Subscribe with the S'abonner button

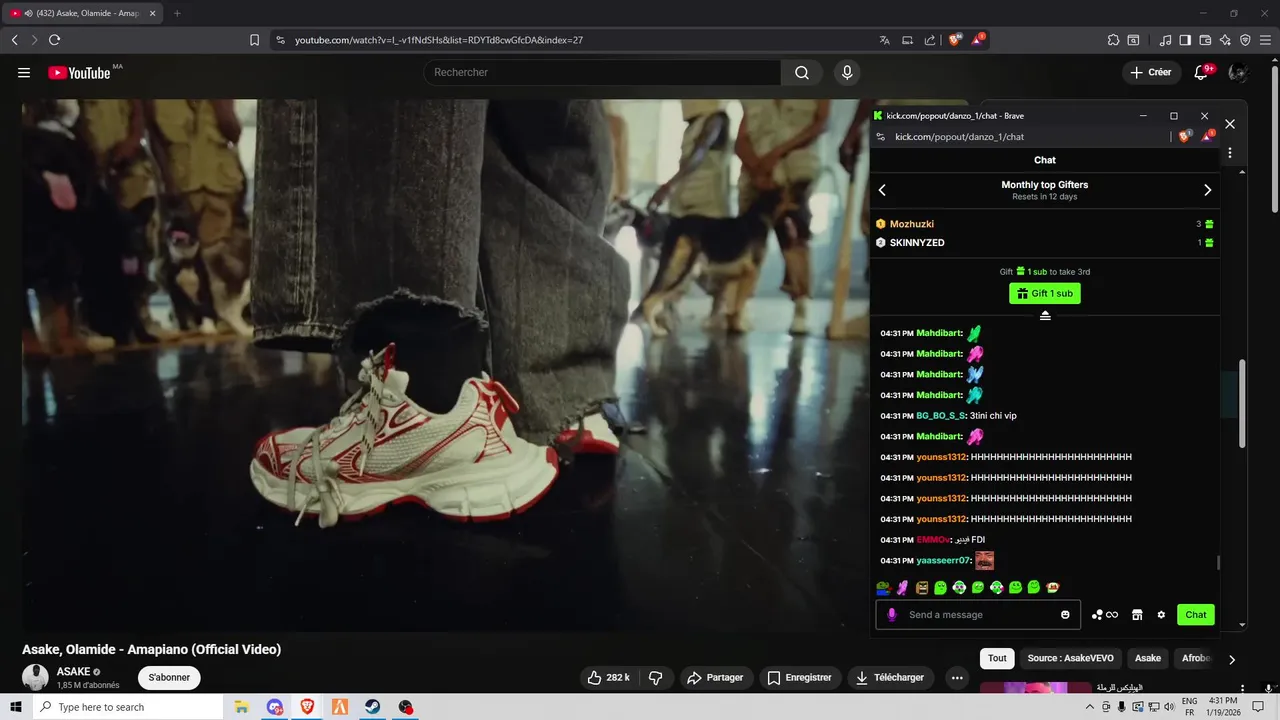click(x=169, y=677)
